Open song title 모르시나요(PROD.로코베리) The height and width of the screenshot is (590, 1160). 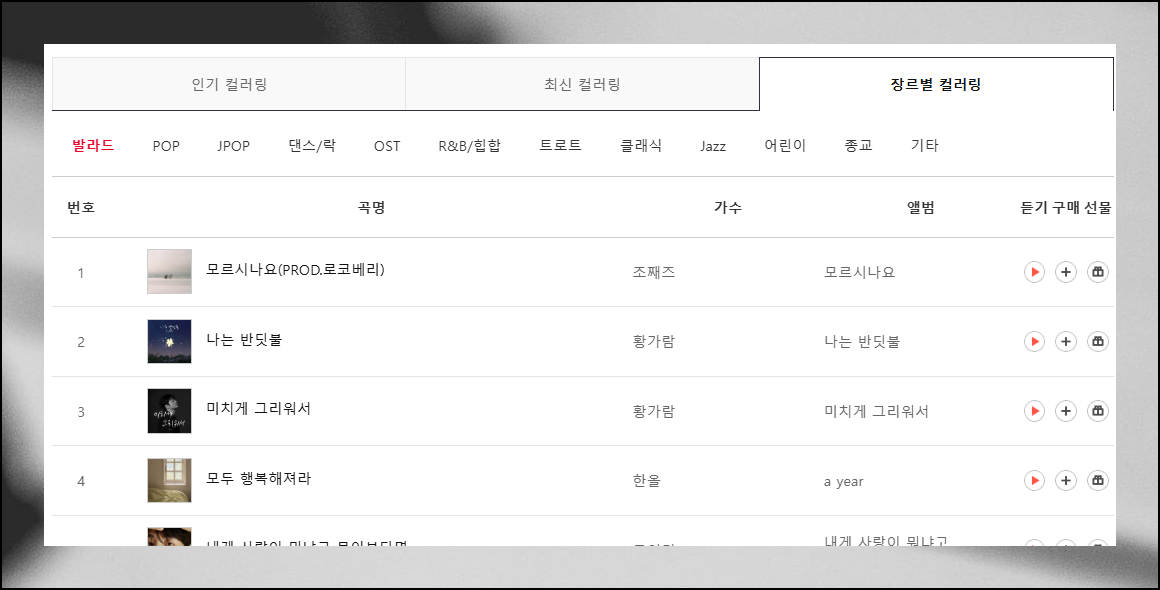[295, 270]
